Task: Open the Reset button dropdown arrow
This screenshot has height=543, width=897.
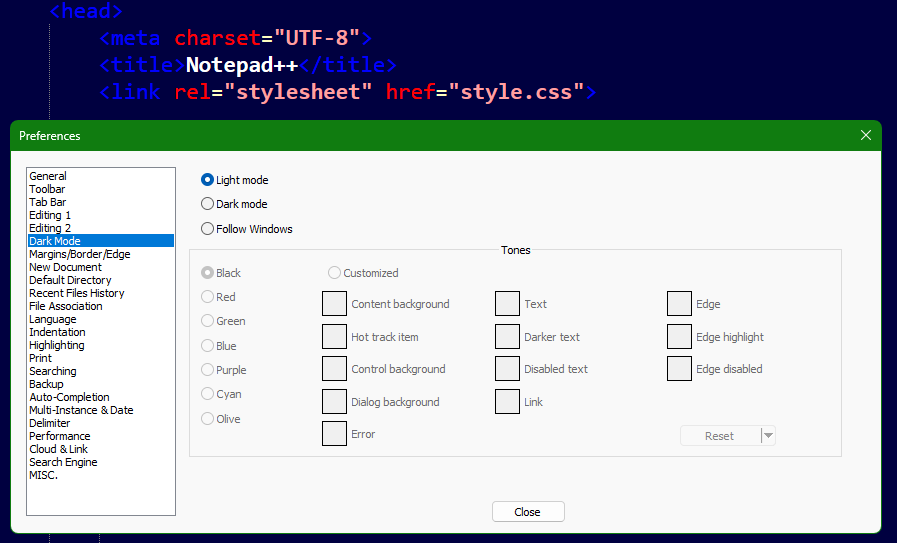Action: pyautogui.click(x=768, y=436)
